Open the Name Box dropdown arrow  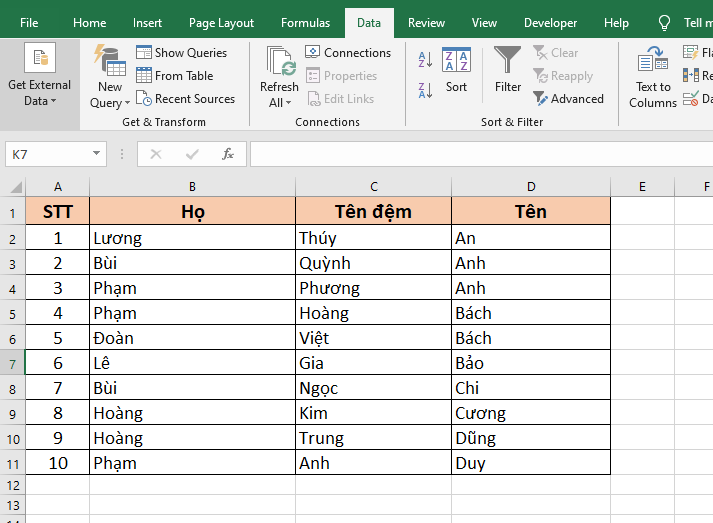point(97,154)
